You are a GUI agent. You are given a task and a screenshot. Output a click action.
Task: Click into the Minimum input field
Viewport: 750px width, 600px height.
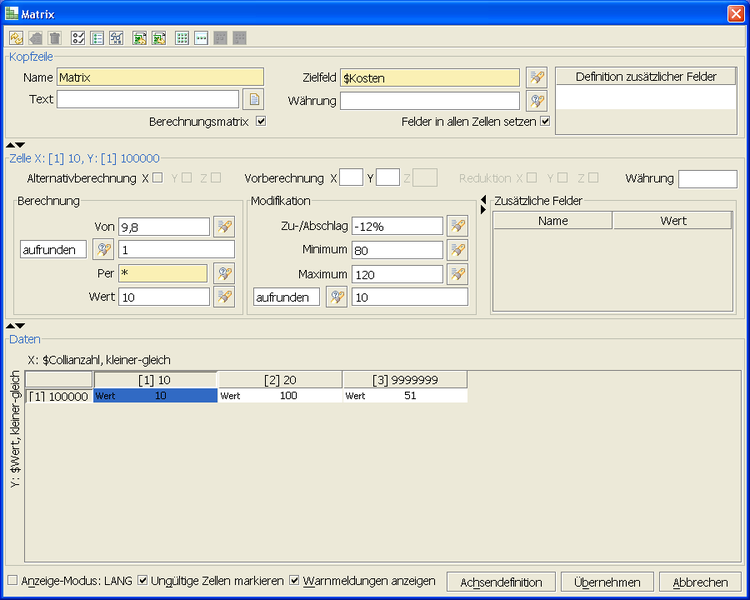397,250
